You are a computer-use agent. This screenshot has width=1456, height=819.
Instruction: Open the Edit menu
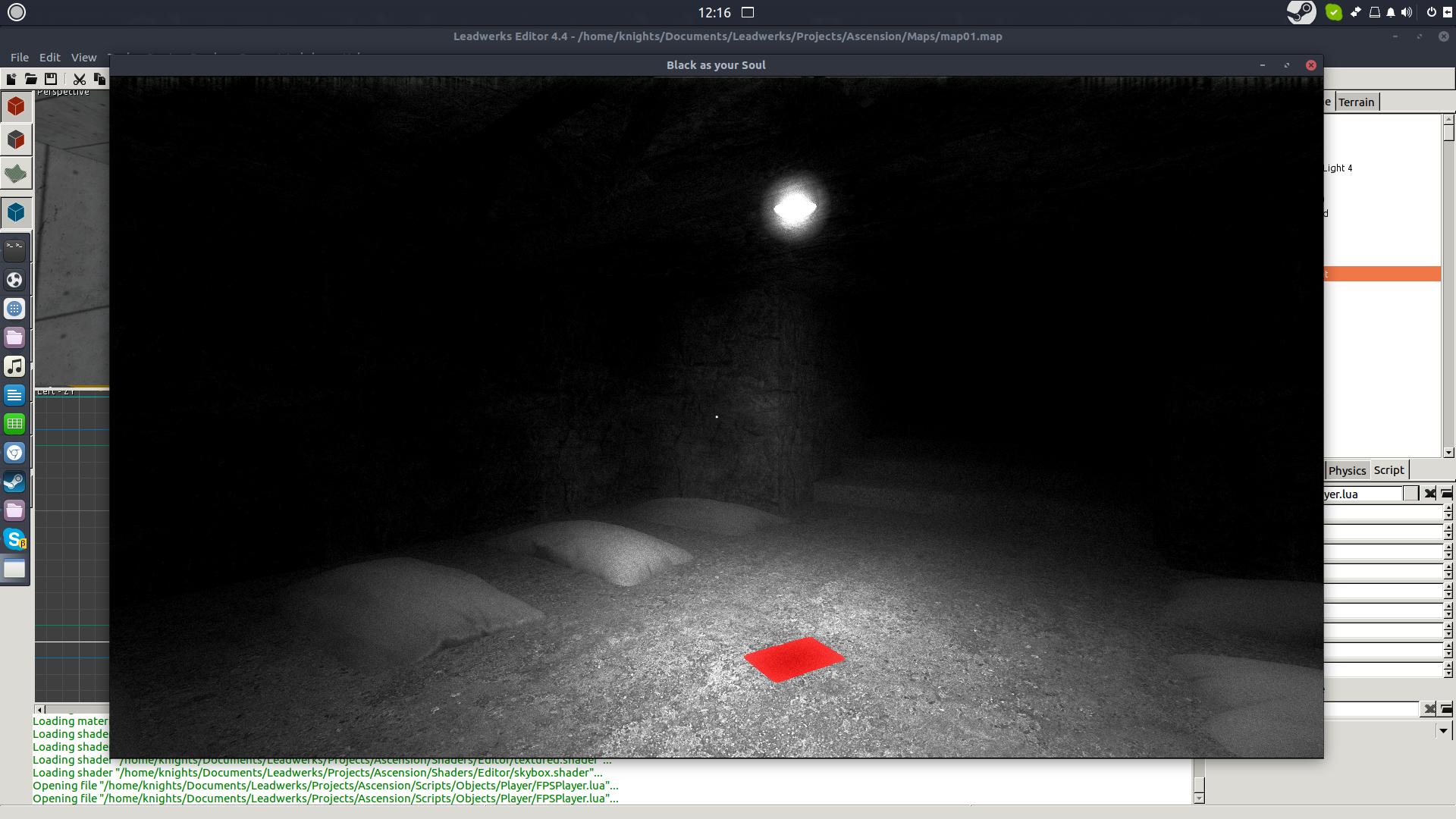[49, 58]
